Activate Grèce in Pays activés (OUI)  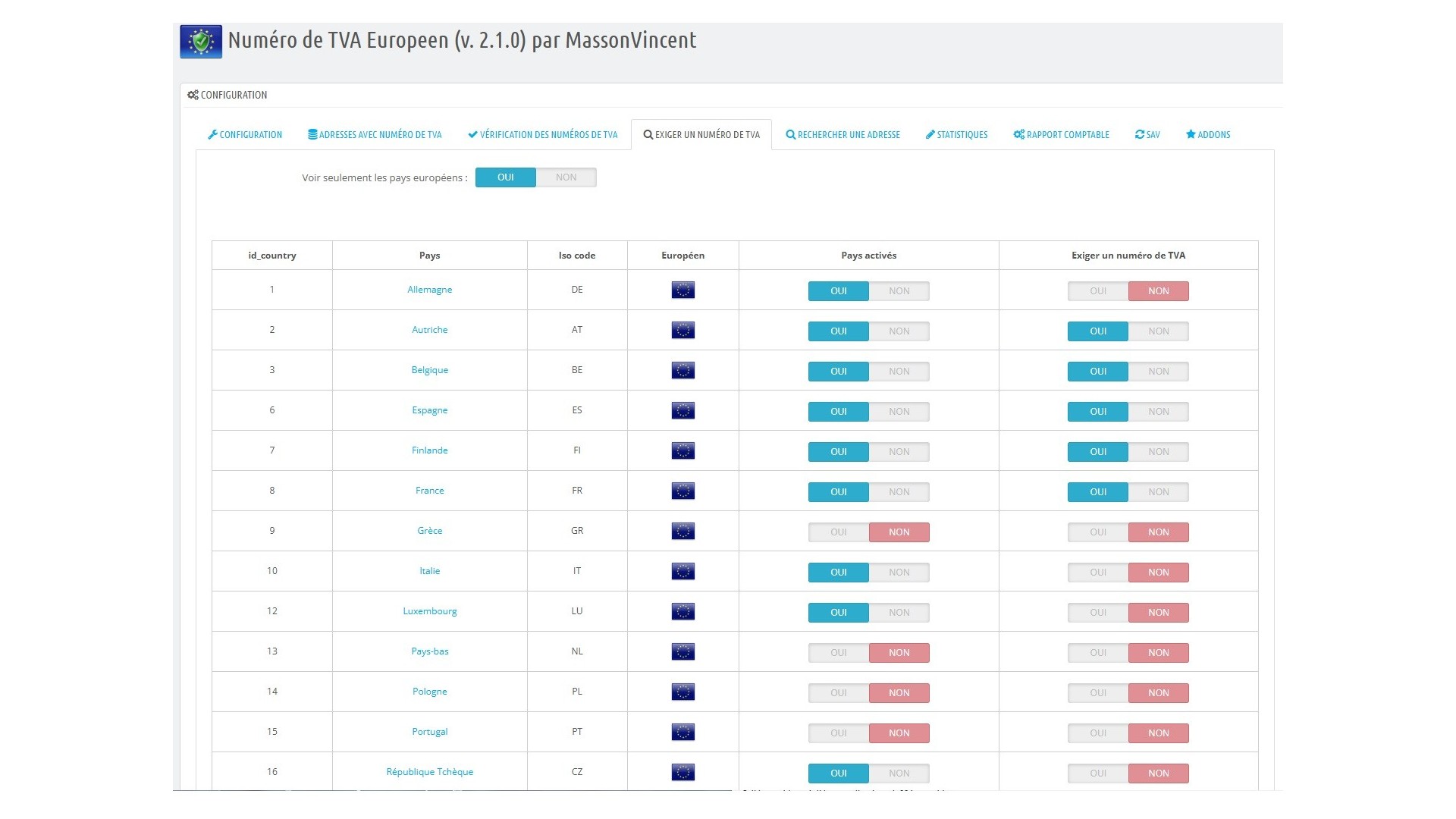[838, 532]
